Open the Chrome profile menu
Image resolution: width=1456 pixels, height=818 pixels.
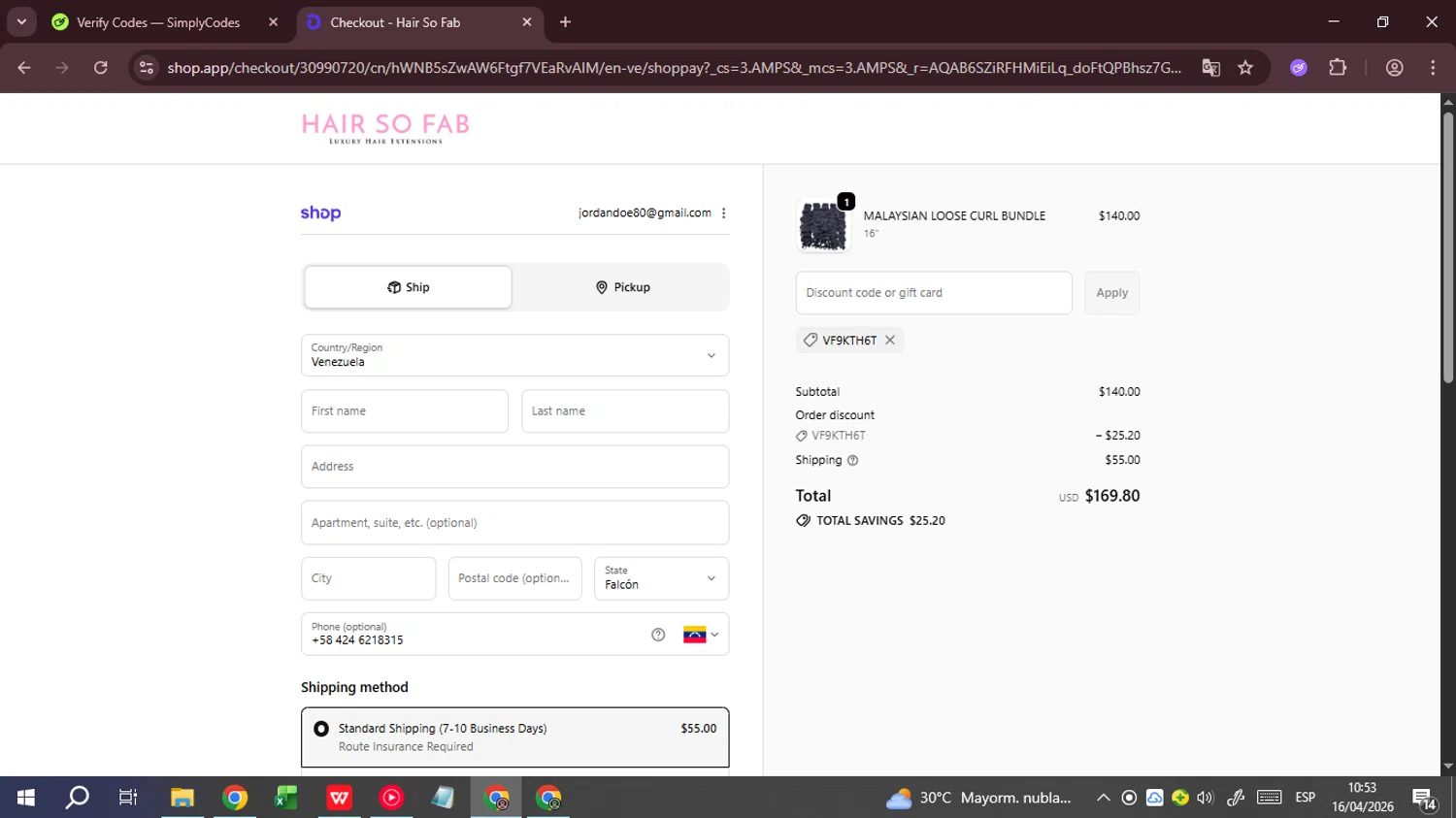point(1395,68)
